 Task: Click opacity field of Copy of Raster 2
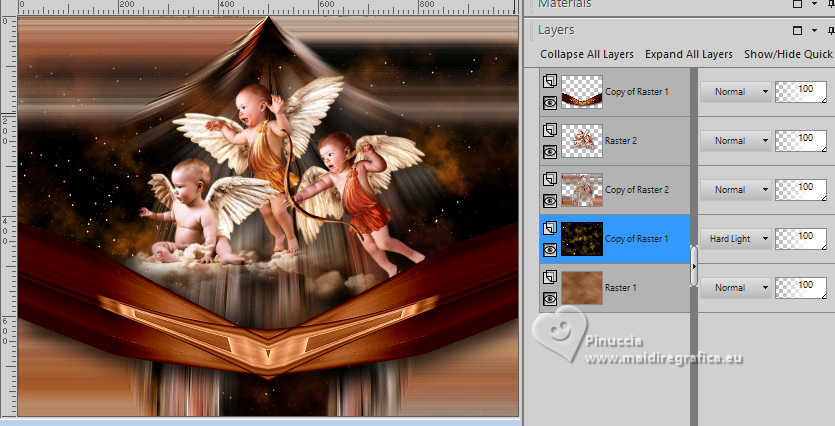[x=801, y=190]
